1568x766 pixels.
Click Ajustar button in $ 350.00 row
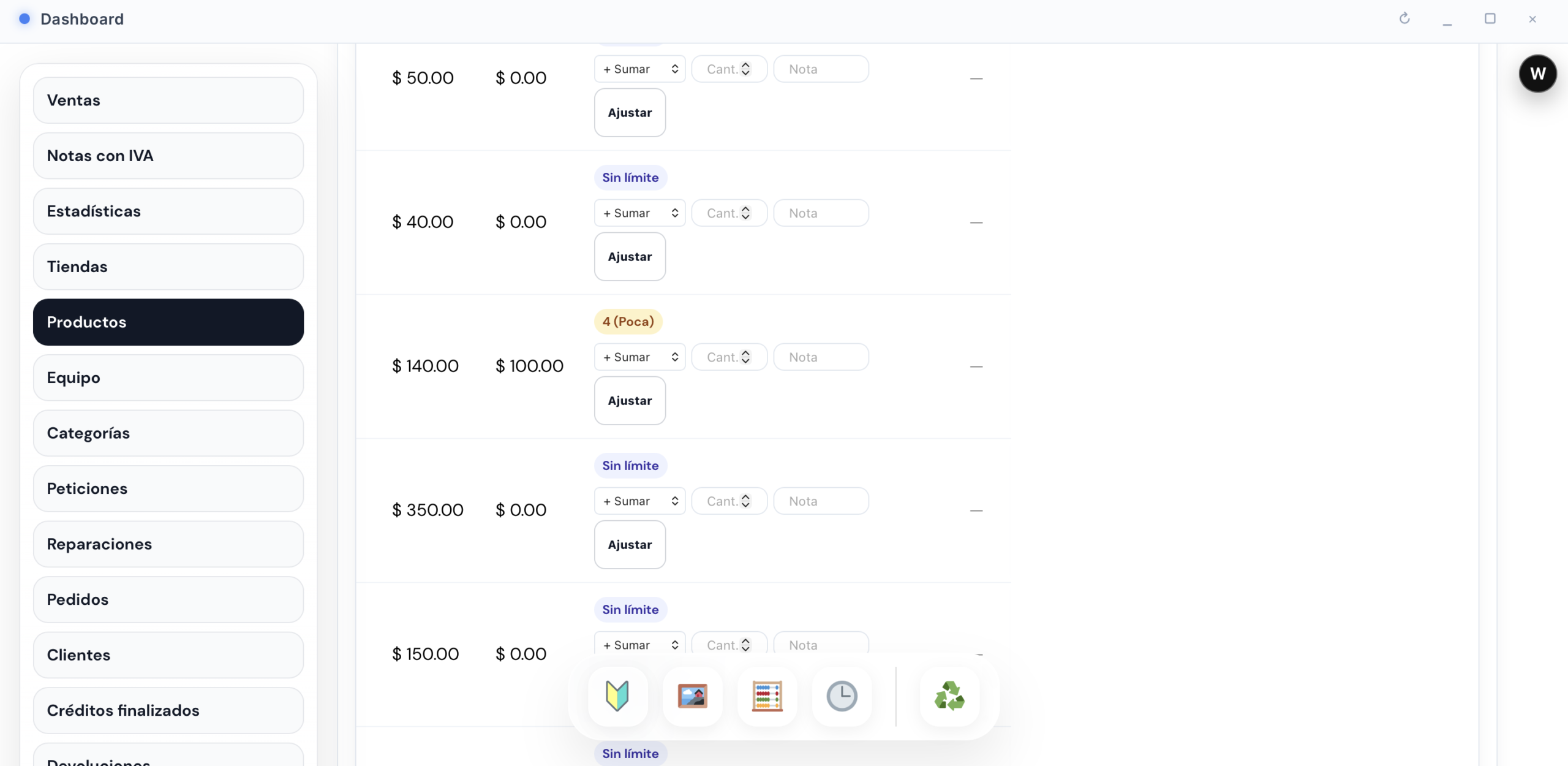(x=630, y=545)
